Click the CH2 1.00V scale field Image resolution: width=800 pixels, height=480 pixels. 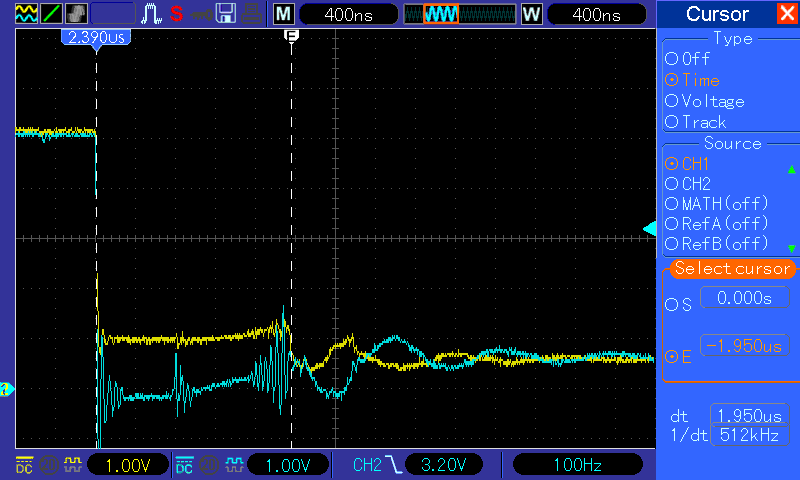click(x=288, y=465)
